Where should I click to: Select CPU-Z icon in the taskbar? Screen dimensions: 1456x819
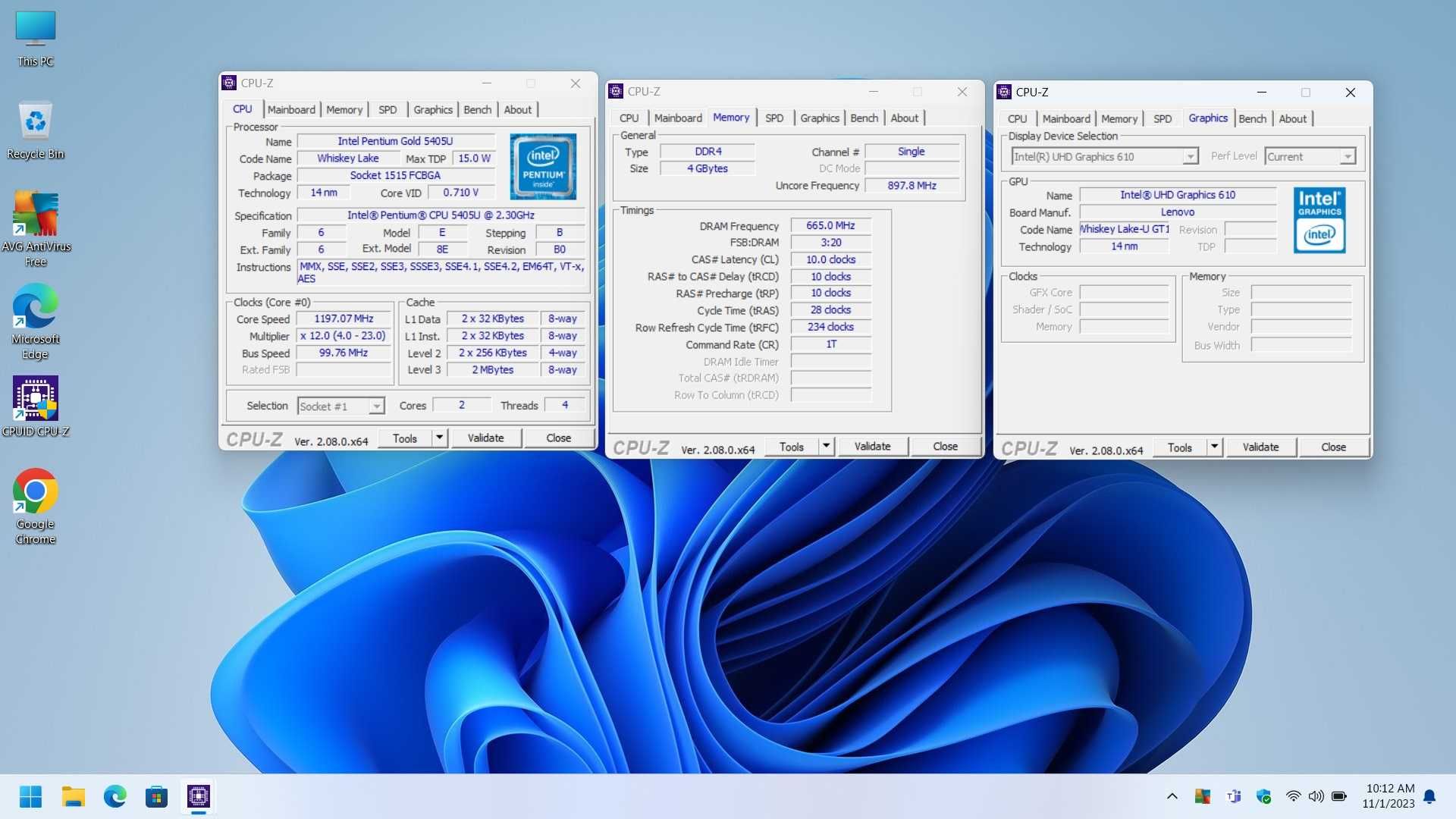point(198,796)
